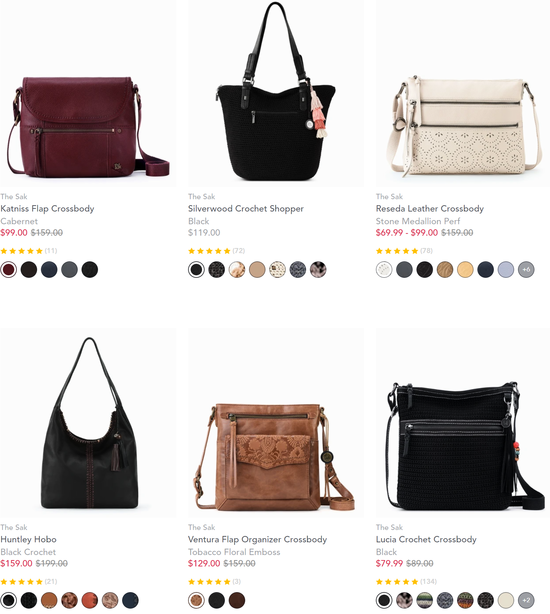550x614 pixels.
Task: Pick the dark brown swatch for Ventura Crossbody
Action: (x=237, y=600)
